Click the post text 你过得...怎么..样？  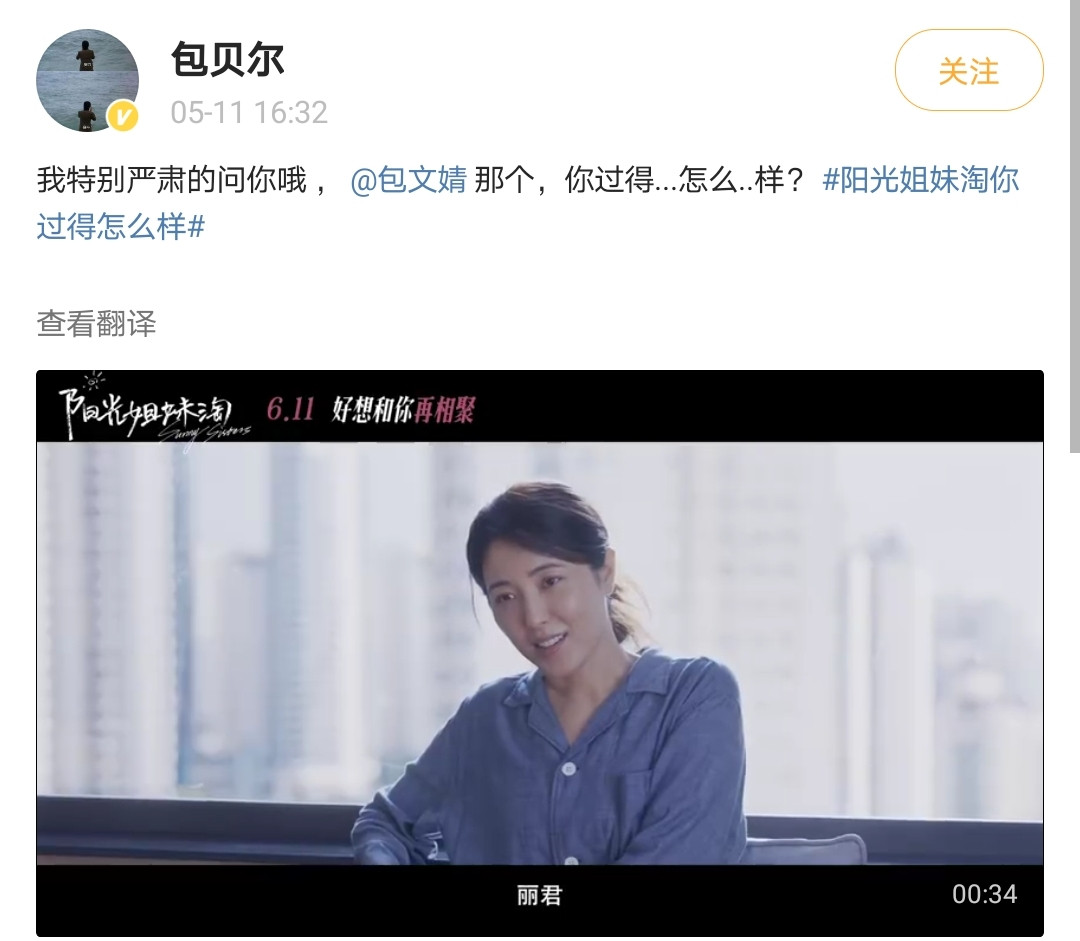coord(685,180)
